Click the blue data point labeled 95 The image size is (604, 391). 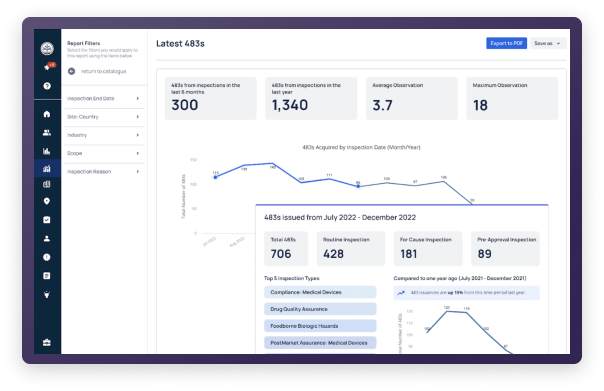point(358,186)
